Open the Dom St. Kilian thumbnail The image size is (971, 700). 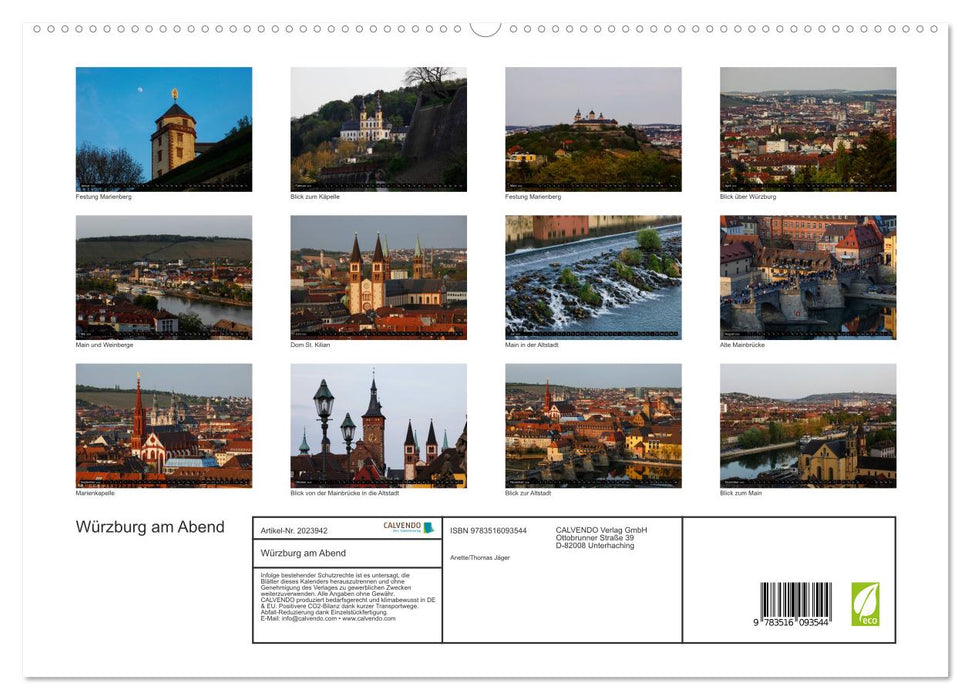(x=378, y=277)
